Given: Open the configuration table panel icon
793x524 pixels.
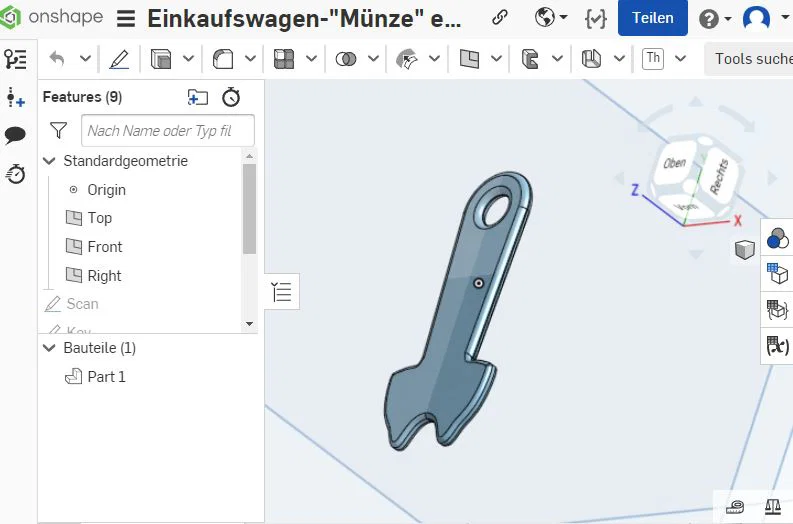Looking at the screenshot, I should click(x=777, y=274).
